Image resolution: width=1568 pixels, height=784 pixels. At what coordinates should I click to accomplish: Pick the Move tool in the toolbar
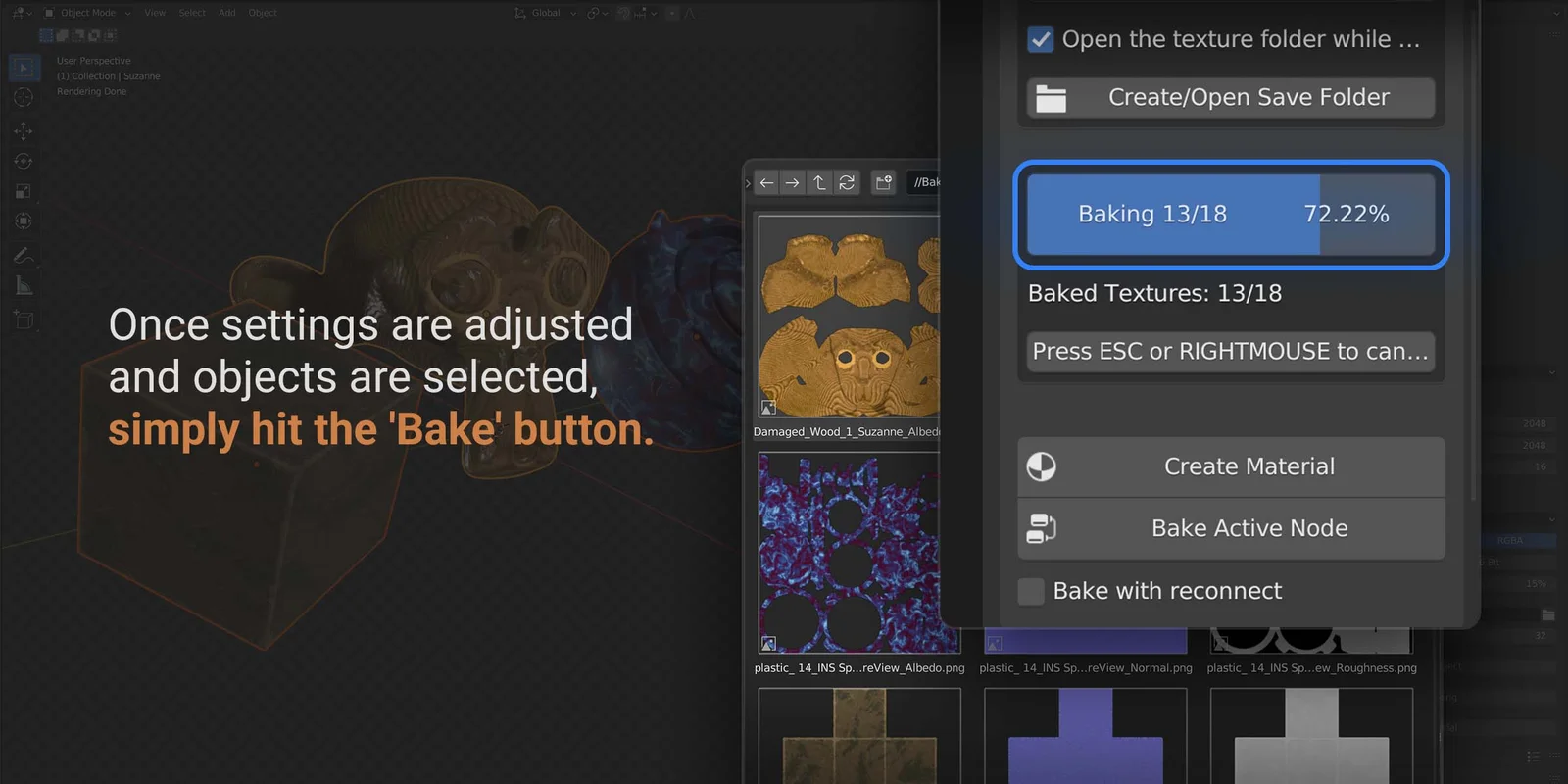click(24, 130)
